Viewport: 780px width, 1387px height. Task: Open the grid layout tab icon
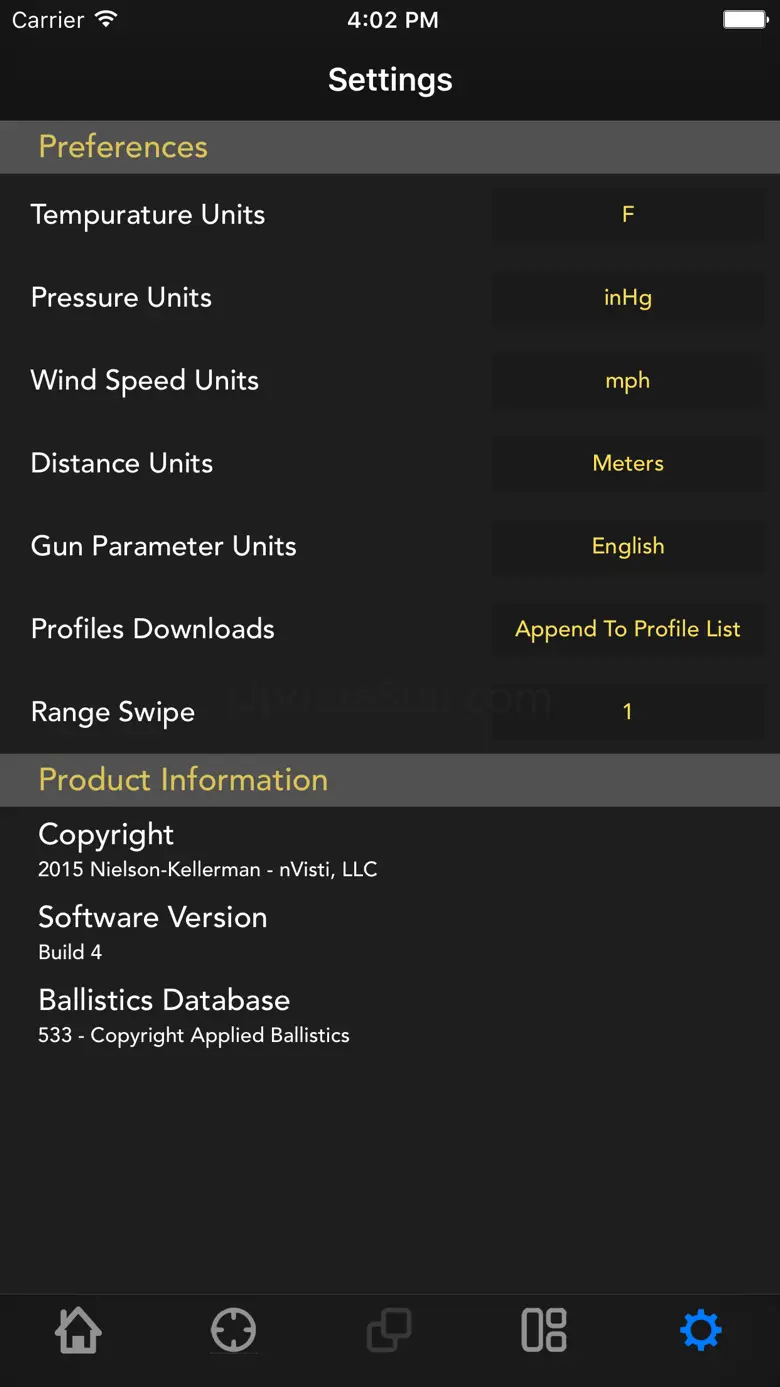545,1330
